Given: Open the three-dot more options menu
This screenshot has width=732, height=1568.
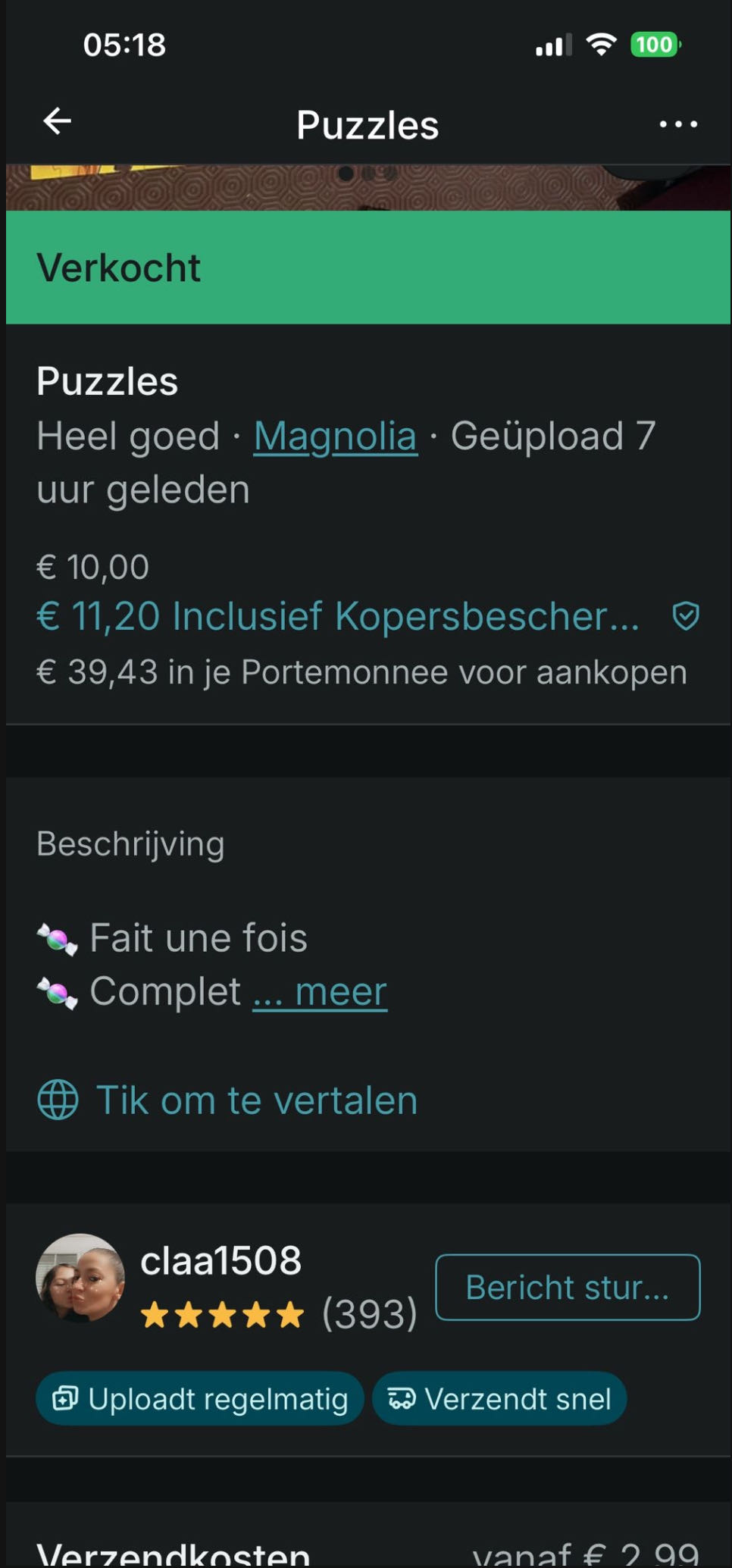Looking at the screenshot, I should tap(677, 124).
